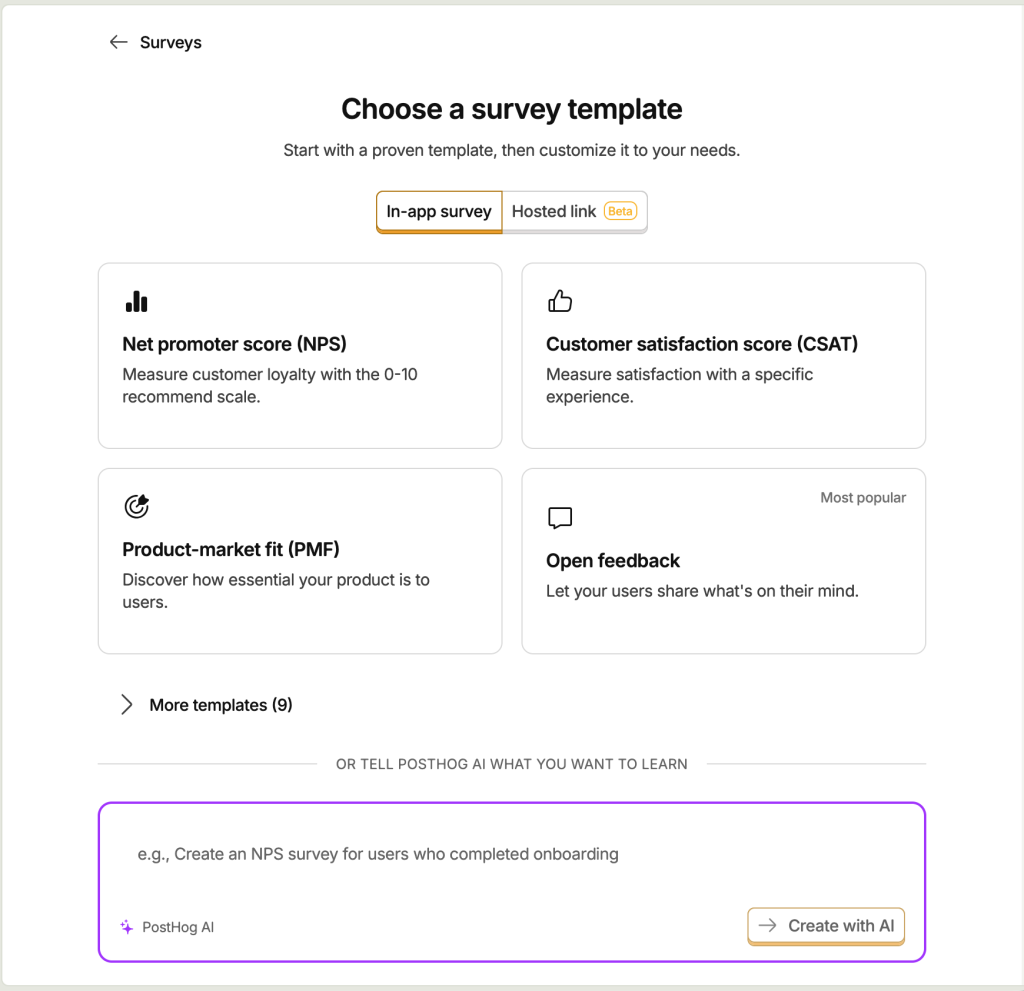Click the Create with AI button
The height and width of the screenshot is (991, 1024).
[826, 926]
